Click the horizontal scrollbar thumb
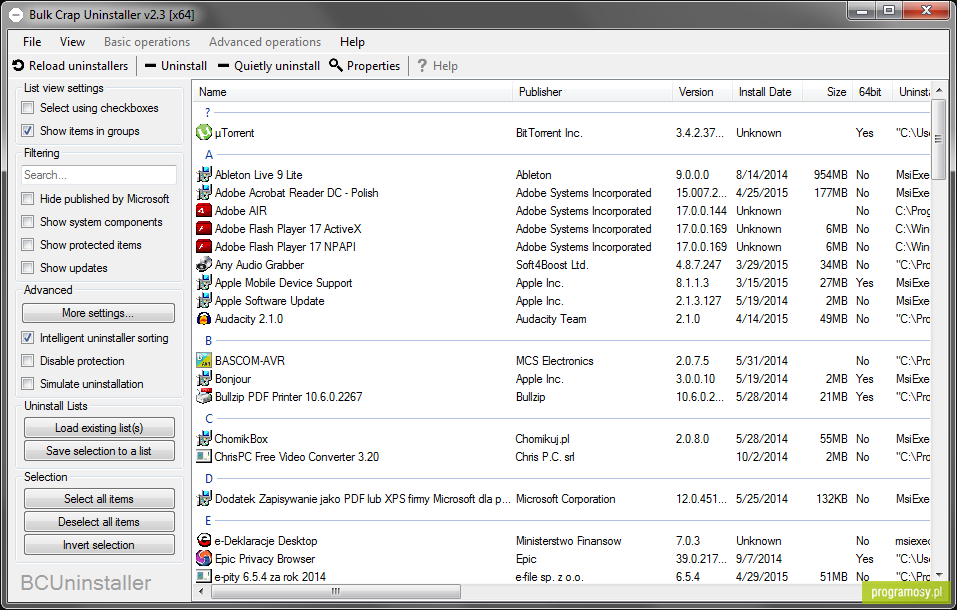Viewport: 957px width, 610px height. pyautogui.click(x=336, y=591)
